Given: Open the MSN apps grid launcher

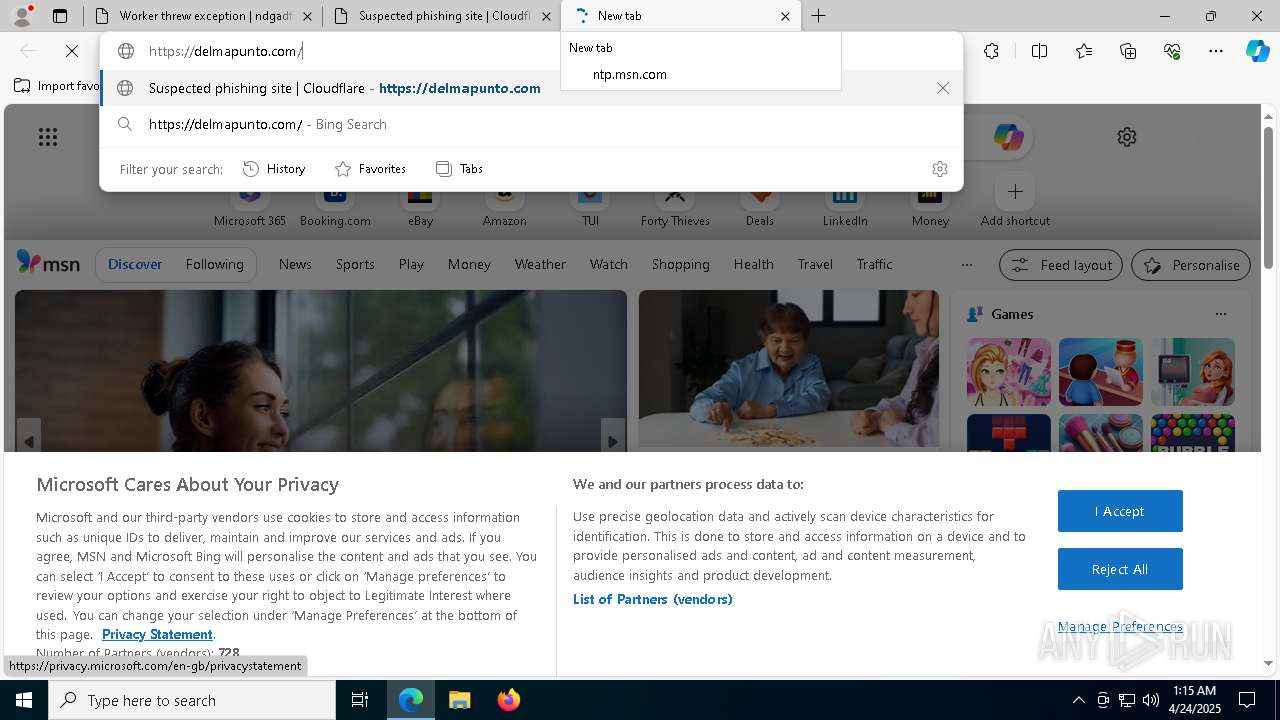Looking at the screenshot, I should (x=48, y=137).
